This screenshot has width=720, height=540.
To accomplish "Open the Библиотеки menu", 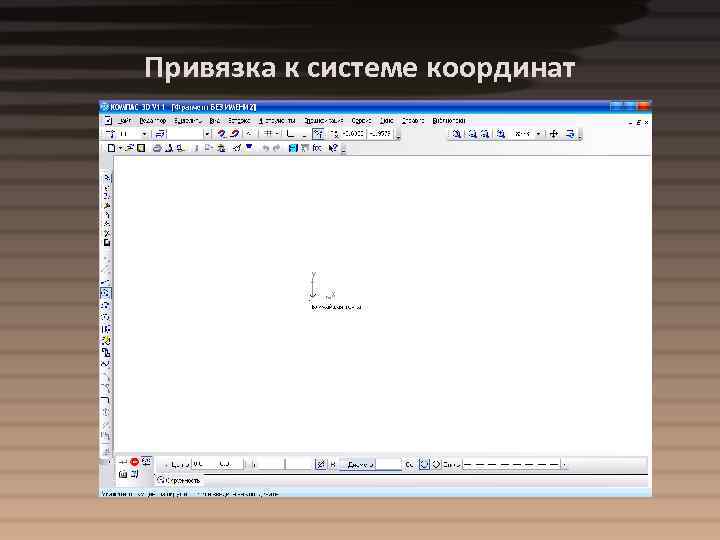I will (449, 121).
